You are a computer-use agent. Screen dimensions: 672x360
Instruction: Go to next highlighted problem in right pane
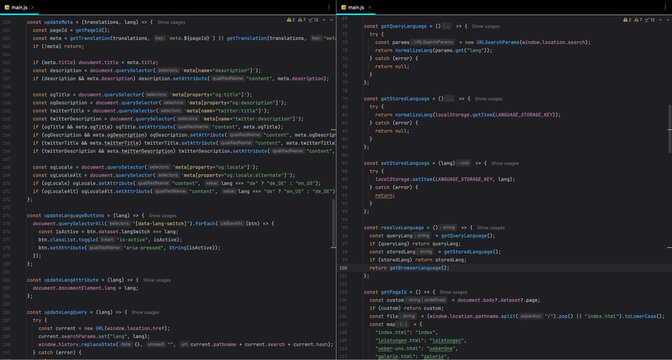pos(668,20)
